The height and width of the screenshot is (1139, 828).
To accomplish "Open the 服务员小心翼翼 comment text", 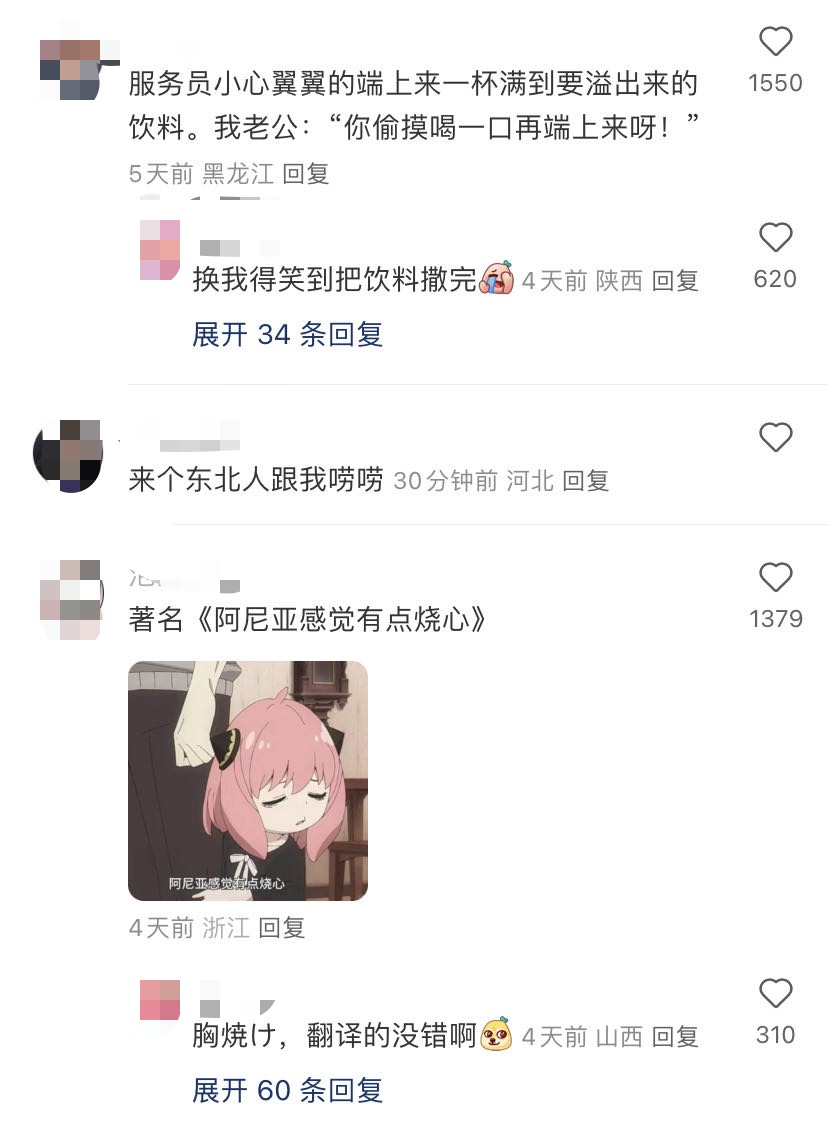I will click(x=413, y=105).
